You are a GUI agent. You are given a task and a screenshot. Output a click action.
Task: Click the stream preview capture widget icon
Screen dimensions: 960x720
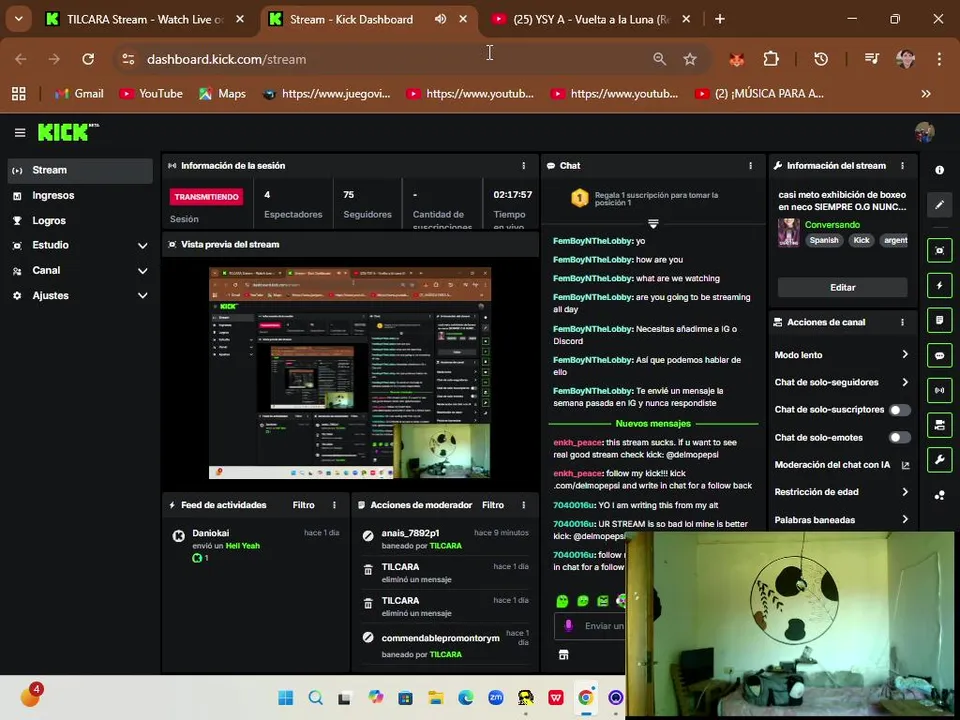939,250
